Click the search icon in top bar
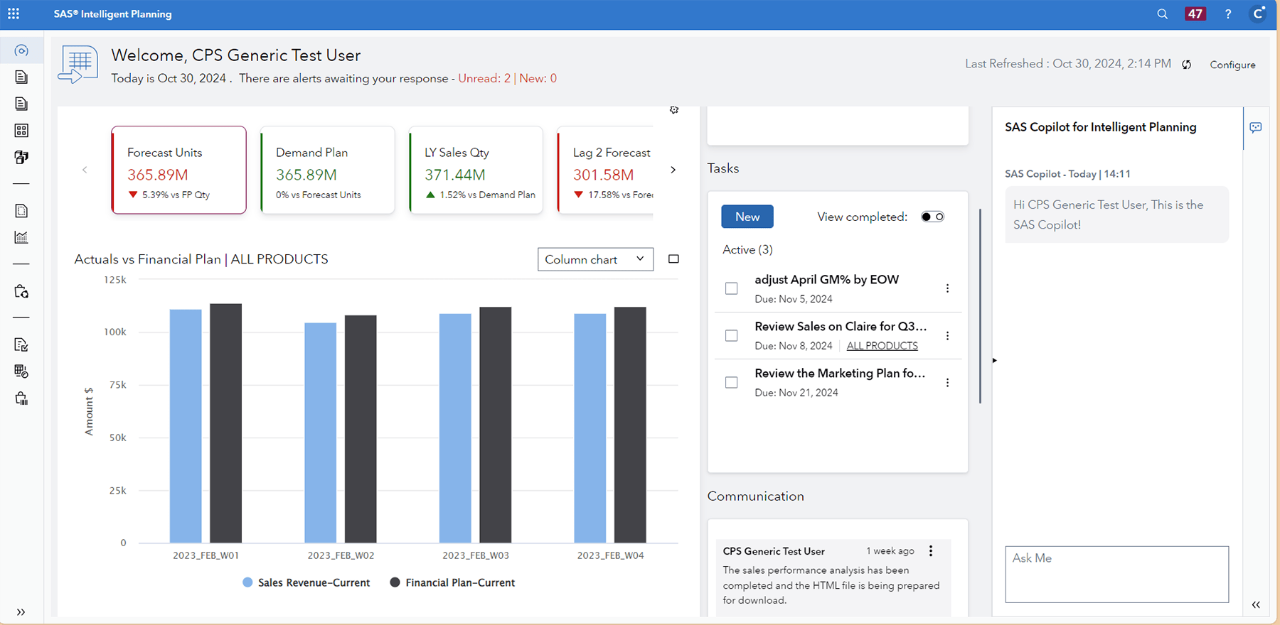 (x=1162, y=13)
